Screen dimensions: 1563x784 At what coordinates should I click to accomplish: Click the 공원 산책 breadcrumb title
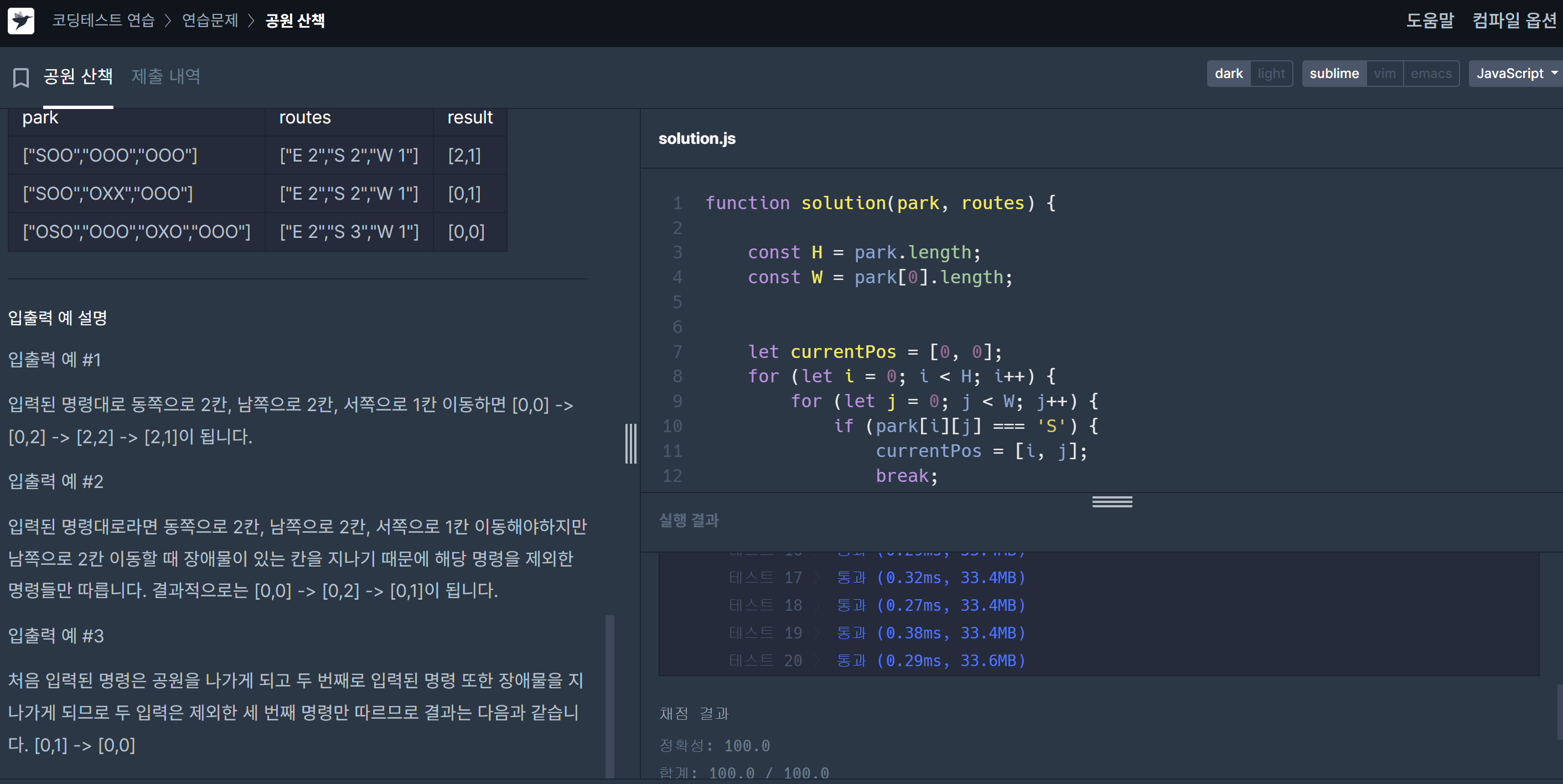coord(295,20)
